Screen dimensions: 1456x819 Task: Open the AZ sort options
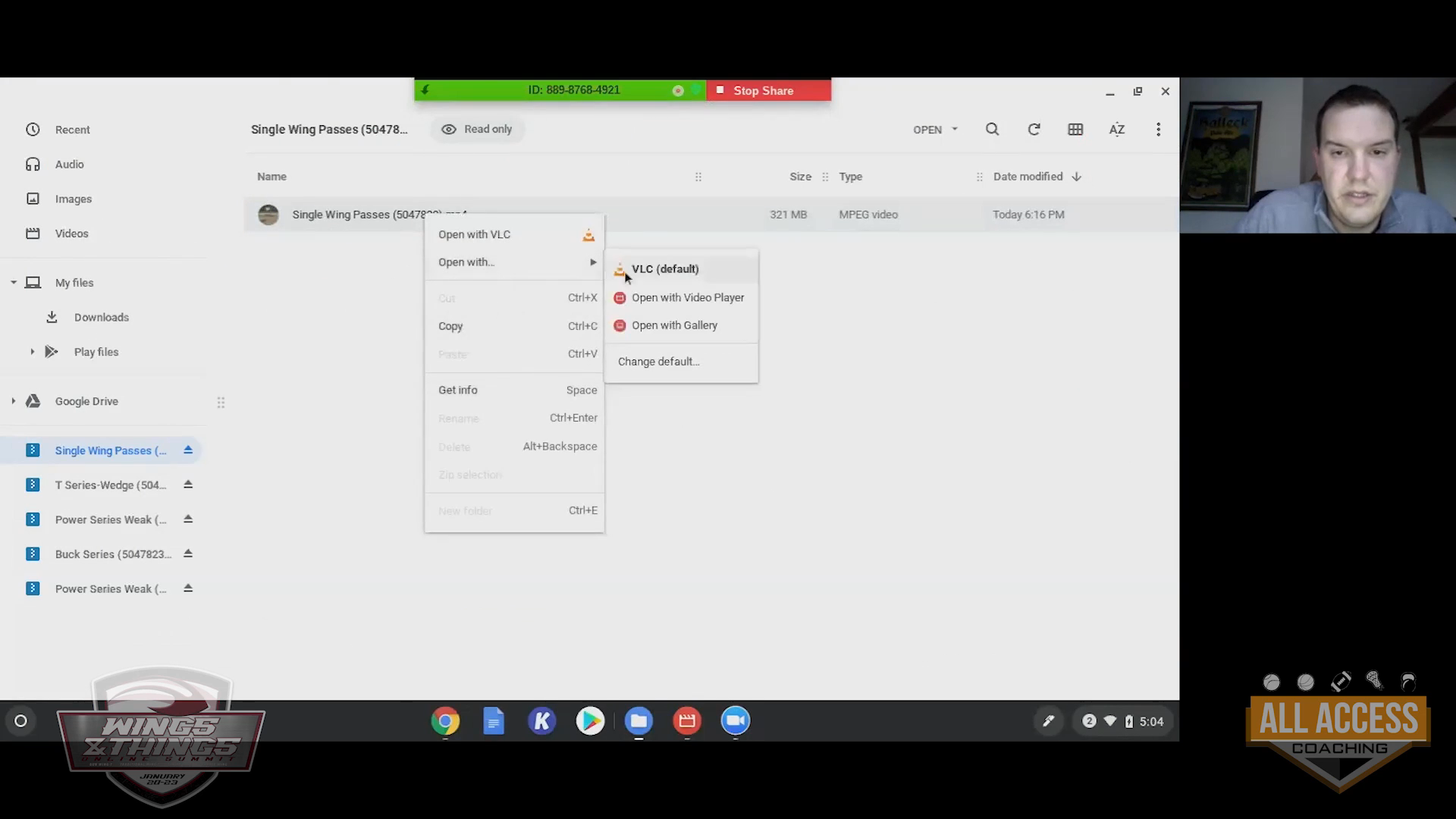click(x=1116, y=130)
